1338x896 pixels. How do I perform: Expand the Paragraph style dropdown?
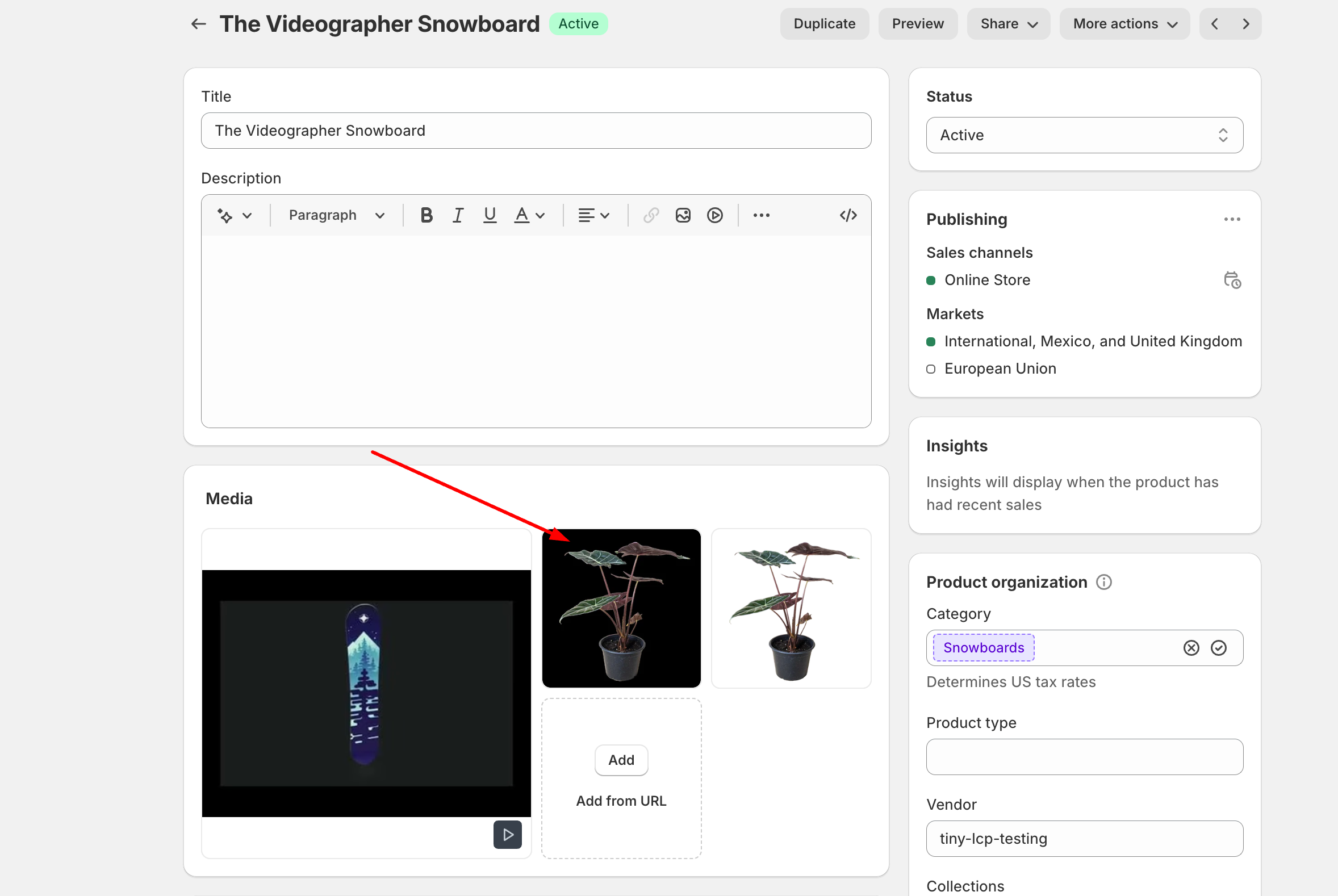(335, 215)
